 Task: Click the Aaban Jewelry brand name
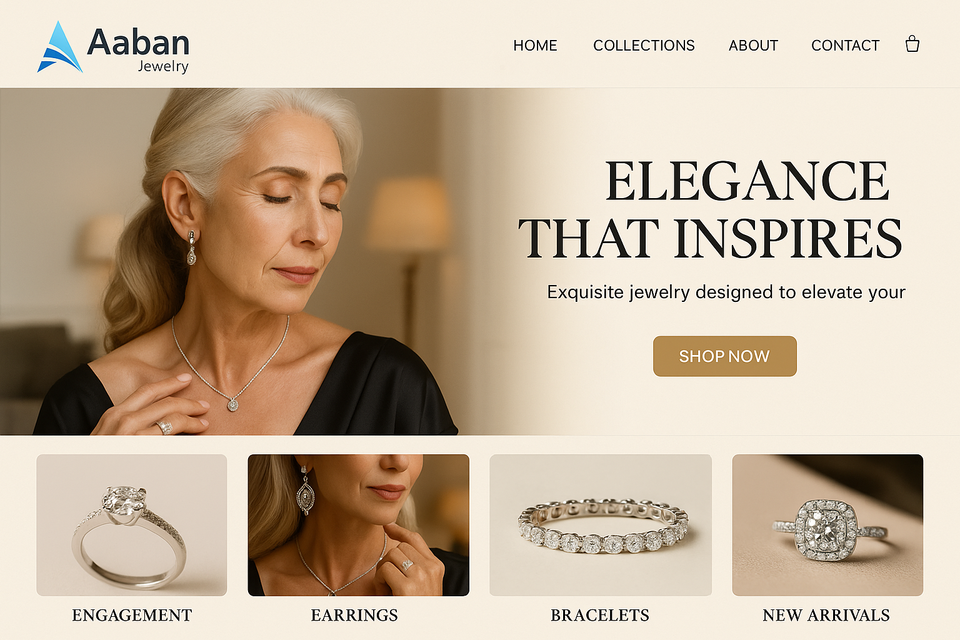(138, 50)
